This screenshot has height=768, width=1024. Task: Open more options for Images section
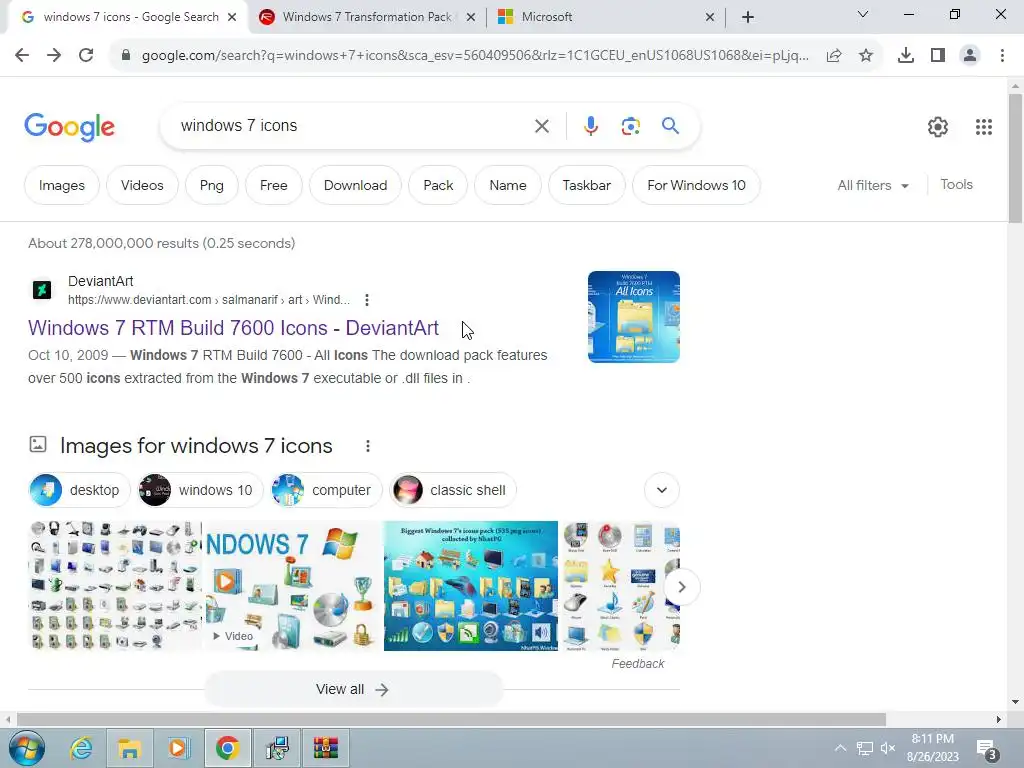(x=368, y=446)
